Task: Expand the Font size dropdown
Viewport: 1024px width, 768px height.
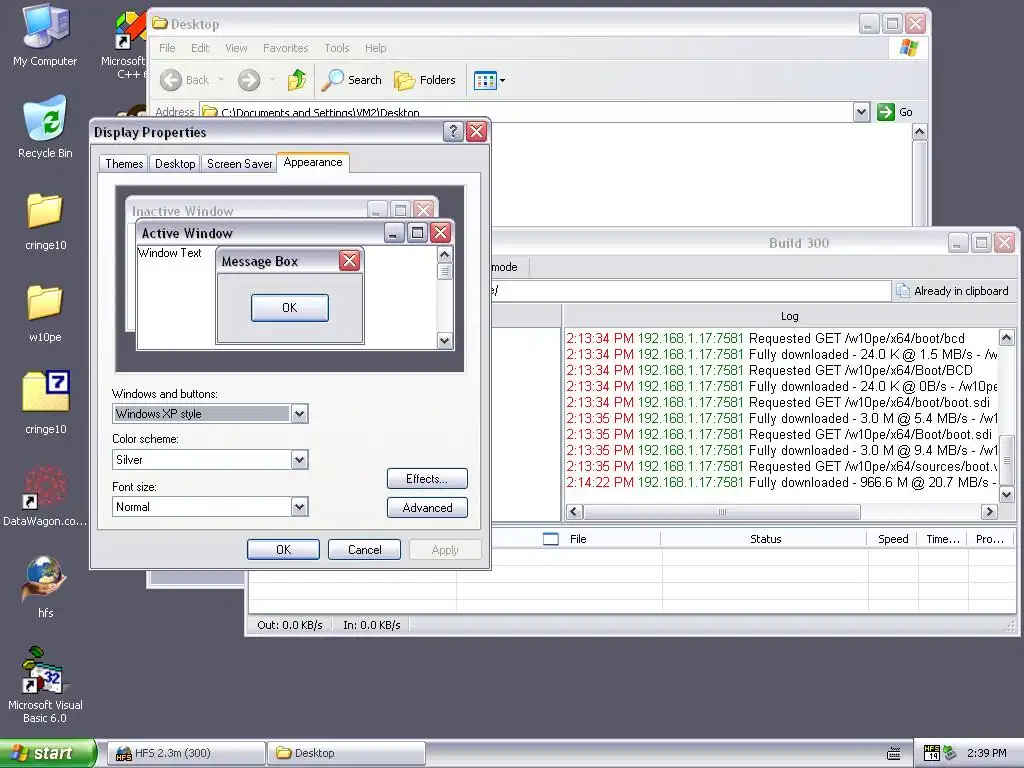Action: [299, 507]
